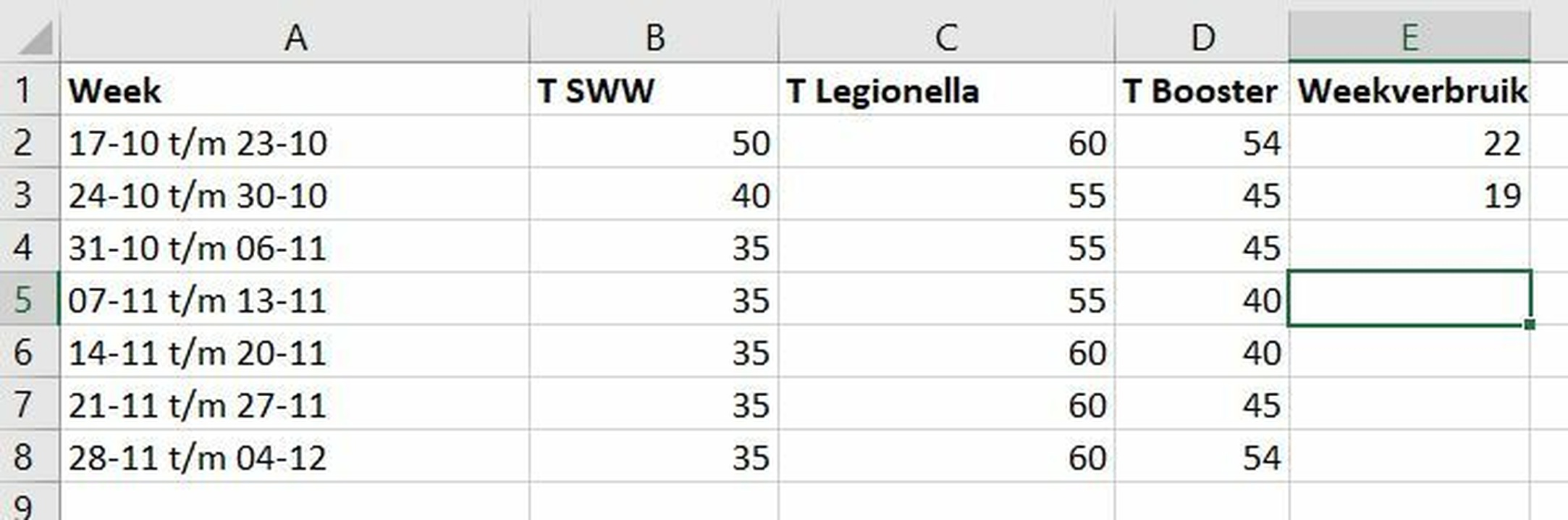
Task: Click the T SWW cell showing 50
Action: pos(654,143)
